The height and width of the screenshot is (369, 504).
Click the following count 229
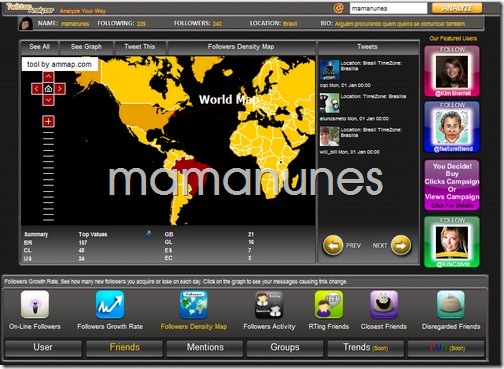pos(141,24)
